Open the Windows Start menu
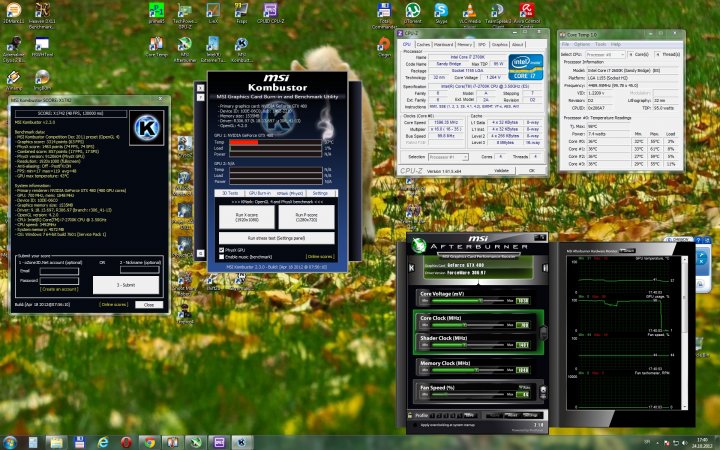Screen dimensions: 720x450 (x=9, y=443)
